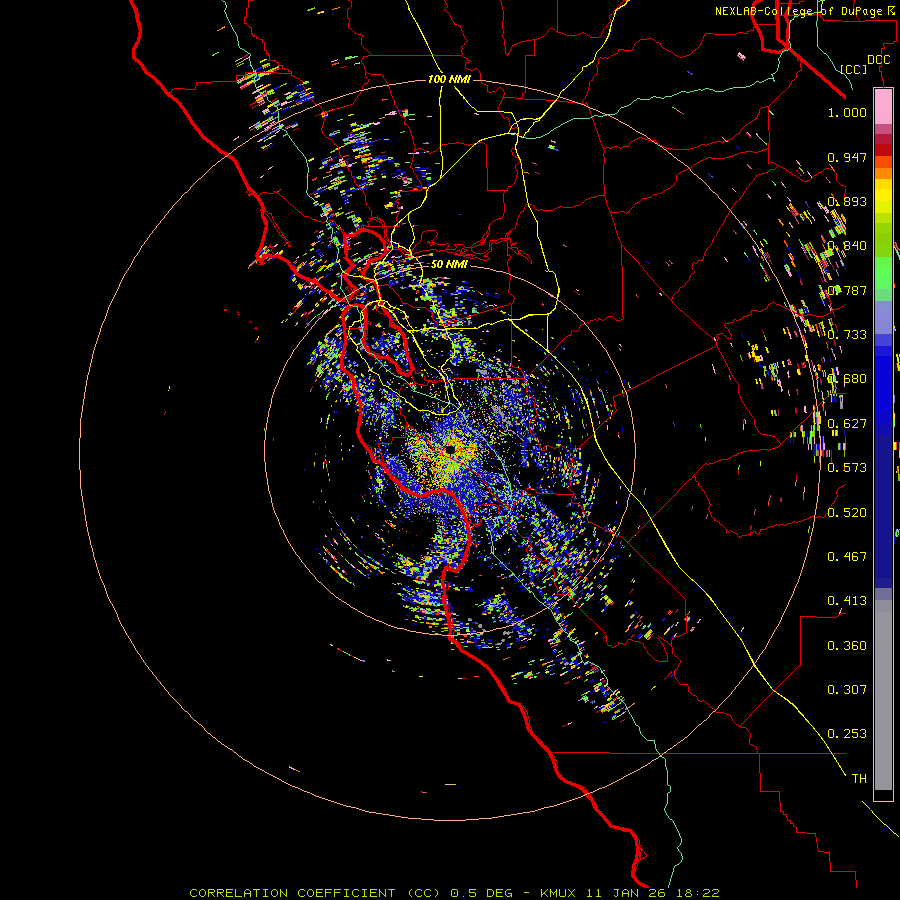Select the 0.467 value on the color scale
Image resolution: width=900 pixels, height=900 pixels.
pos(847,557)
